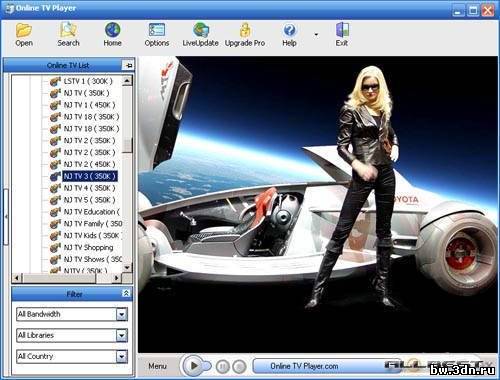The height and width of the screenshot is (380, 500).
Task: Click the video display area
Action: tap(318, 204)
